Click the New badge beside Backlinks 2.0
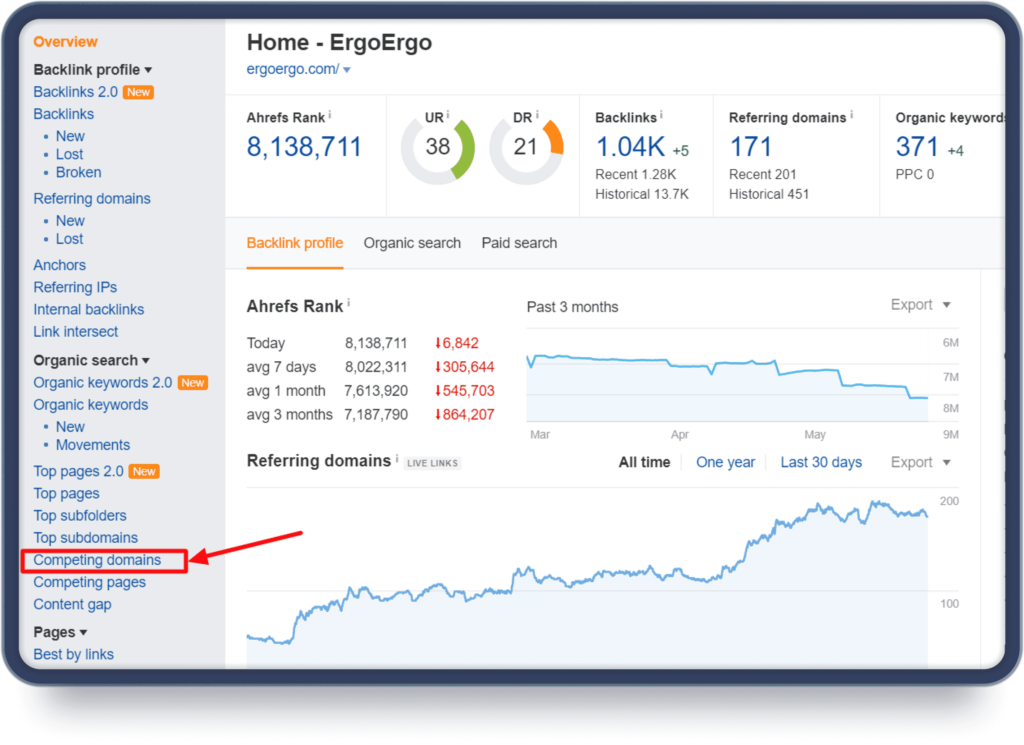The width and height of the screenshot is (1024, 745). [138, 92]
